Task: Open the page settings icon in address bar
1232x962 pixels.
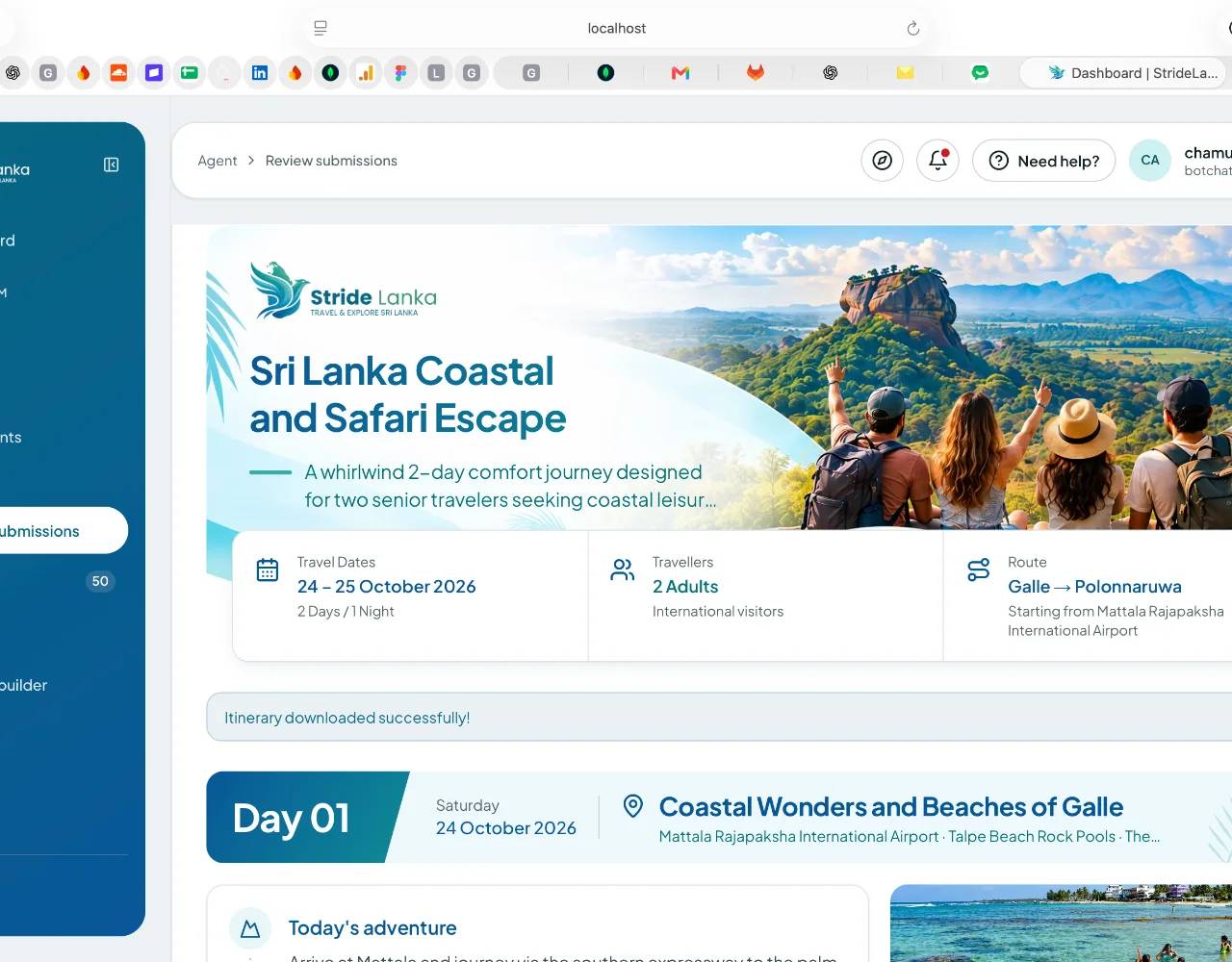Action: [x=321, y=28]
